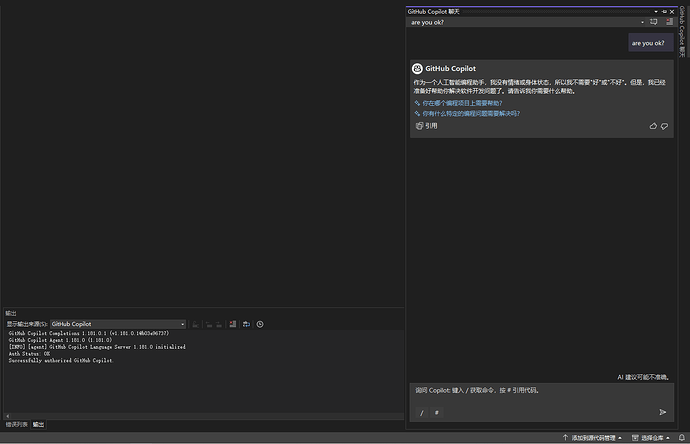Screen dimensions: 690x444
Task: Open the 选择仓库 status bar menu
Action: click(651, 438)
